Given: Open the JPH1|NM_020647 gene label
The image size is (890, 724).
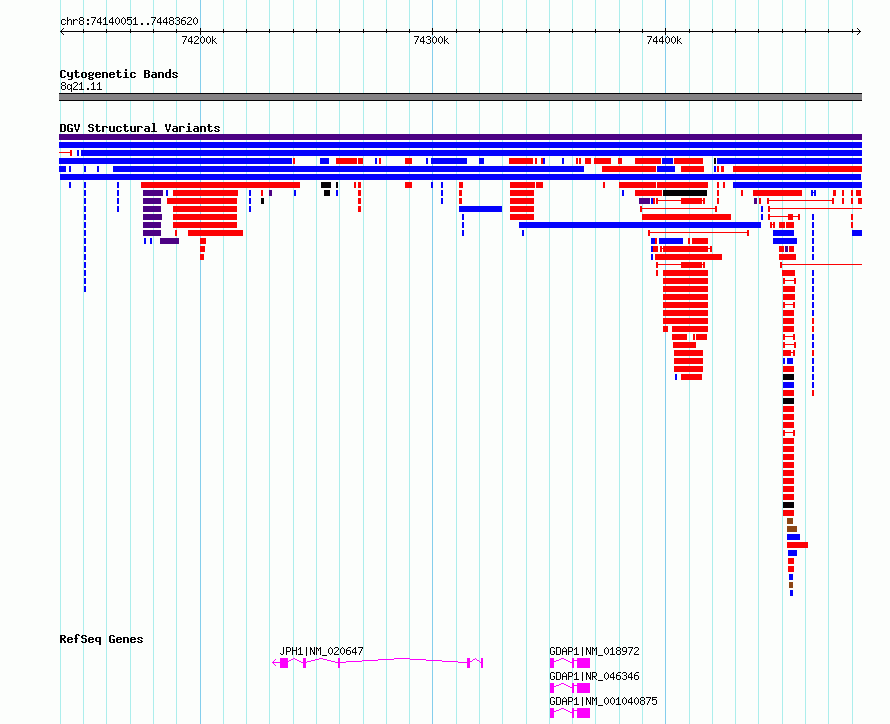Looking at the screenshot, I should [x=321, y=651].
